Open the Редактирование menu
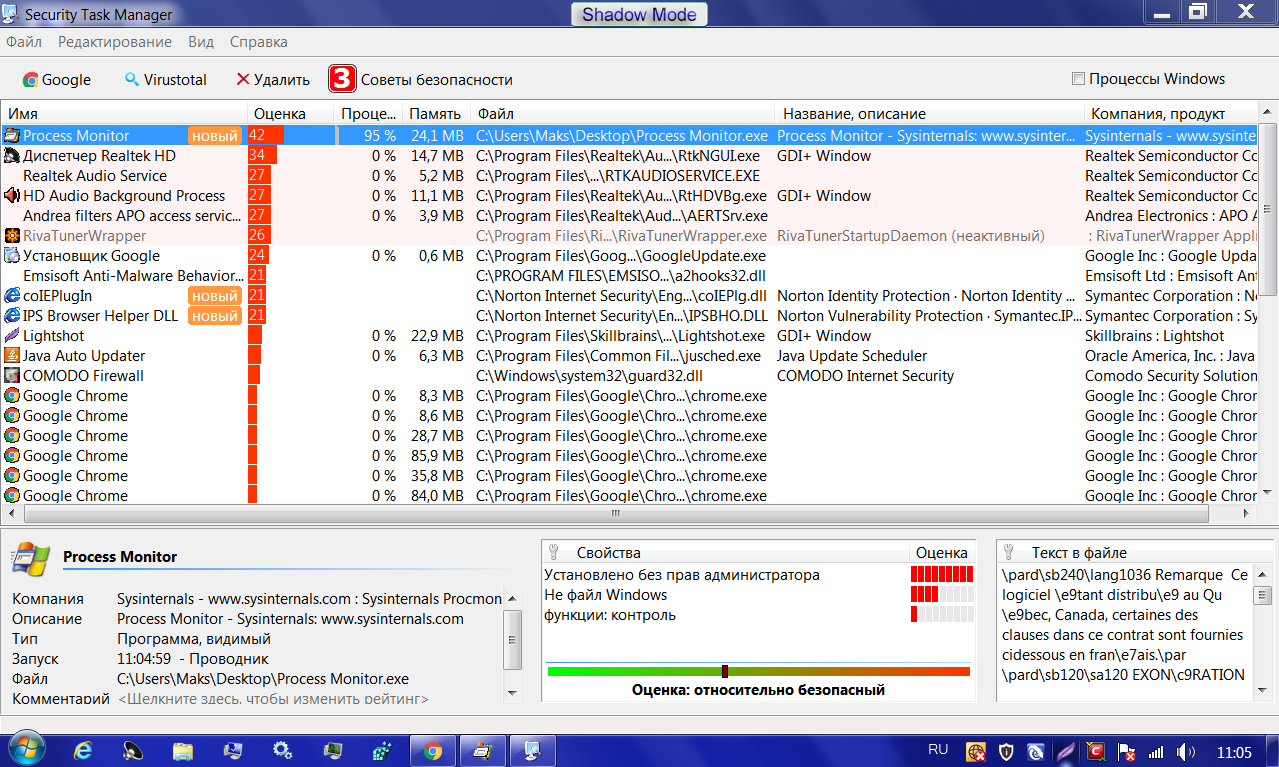 [x=115, y=42]
